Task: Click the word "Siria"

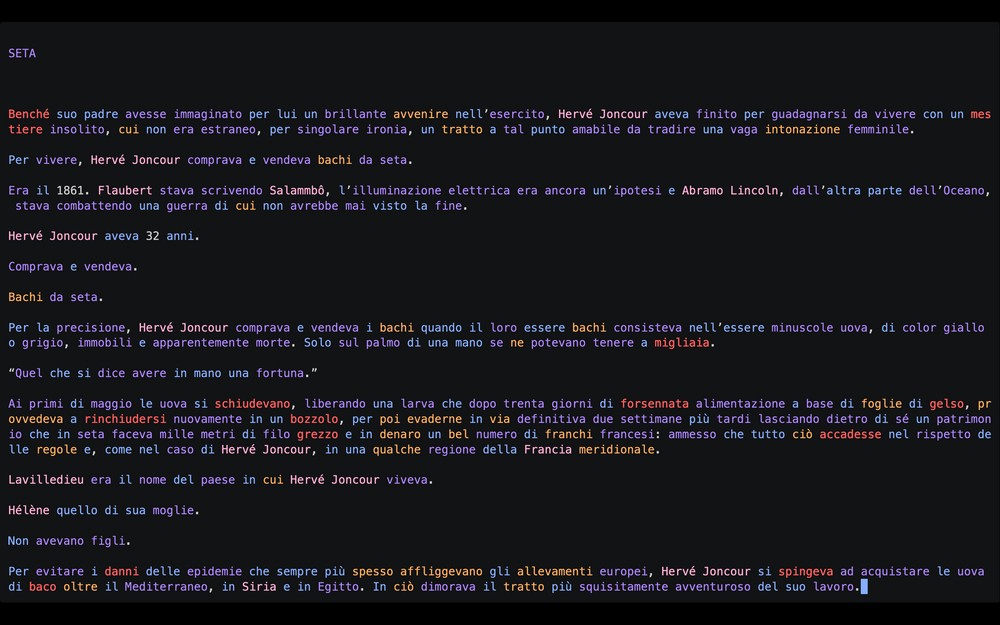Action: 259,587
